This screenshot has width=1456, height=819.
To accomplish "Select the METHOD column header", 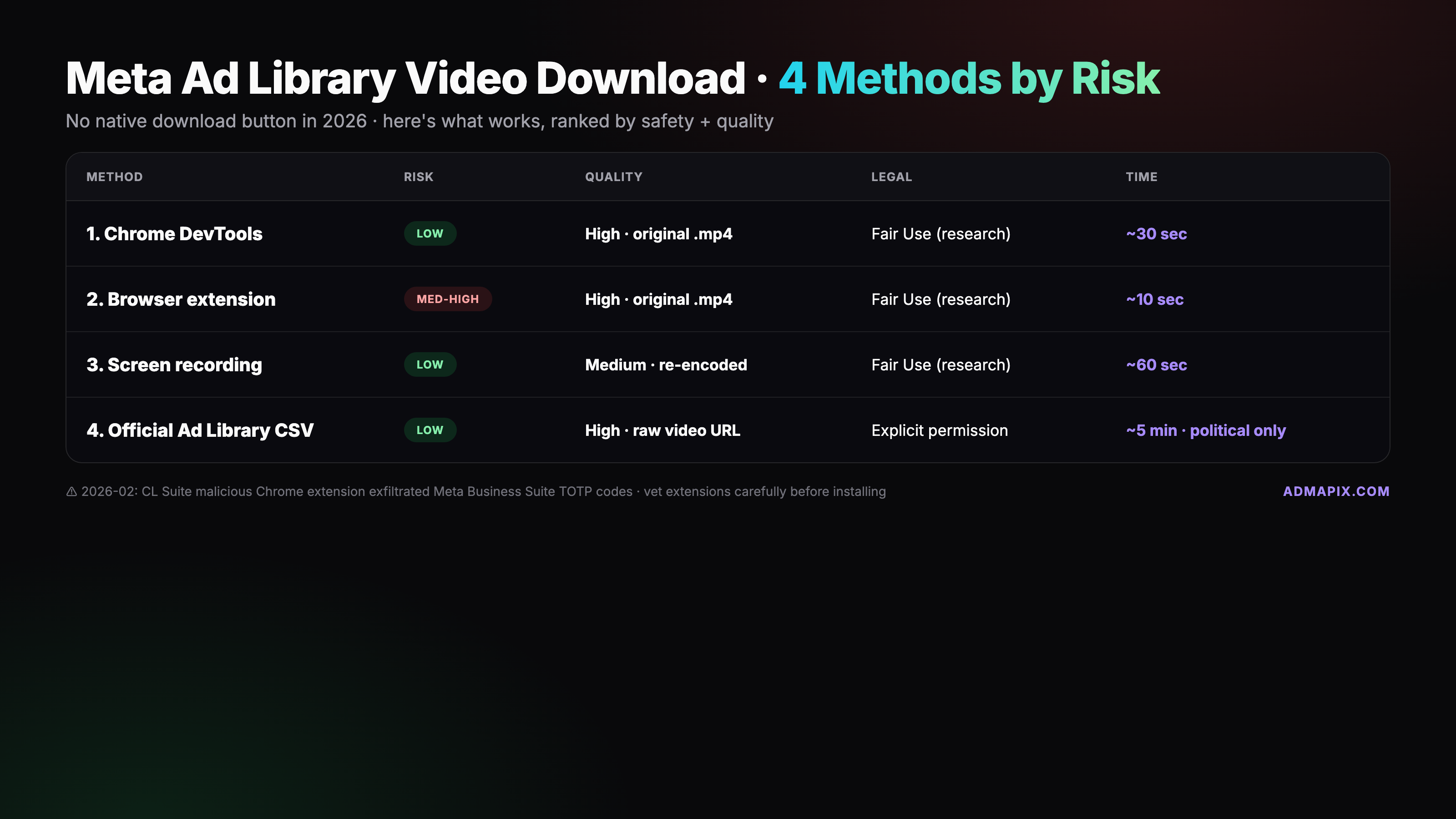I will coord(114,177).
